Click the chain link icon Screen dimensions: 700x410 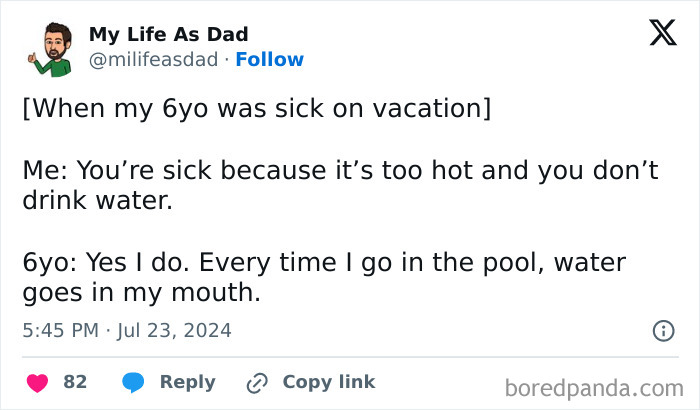tap(257, 382)
